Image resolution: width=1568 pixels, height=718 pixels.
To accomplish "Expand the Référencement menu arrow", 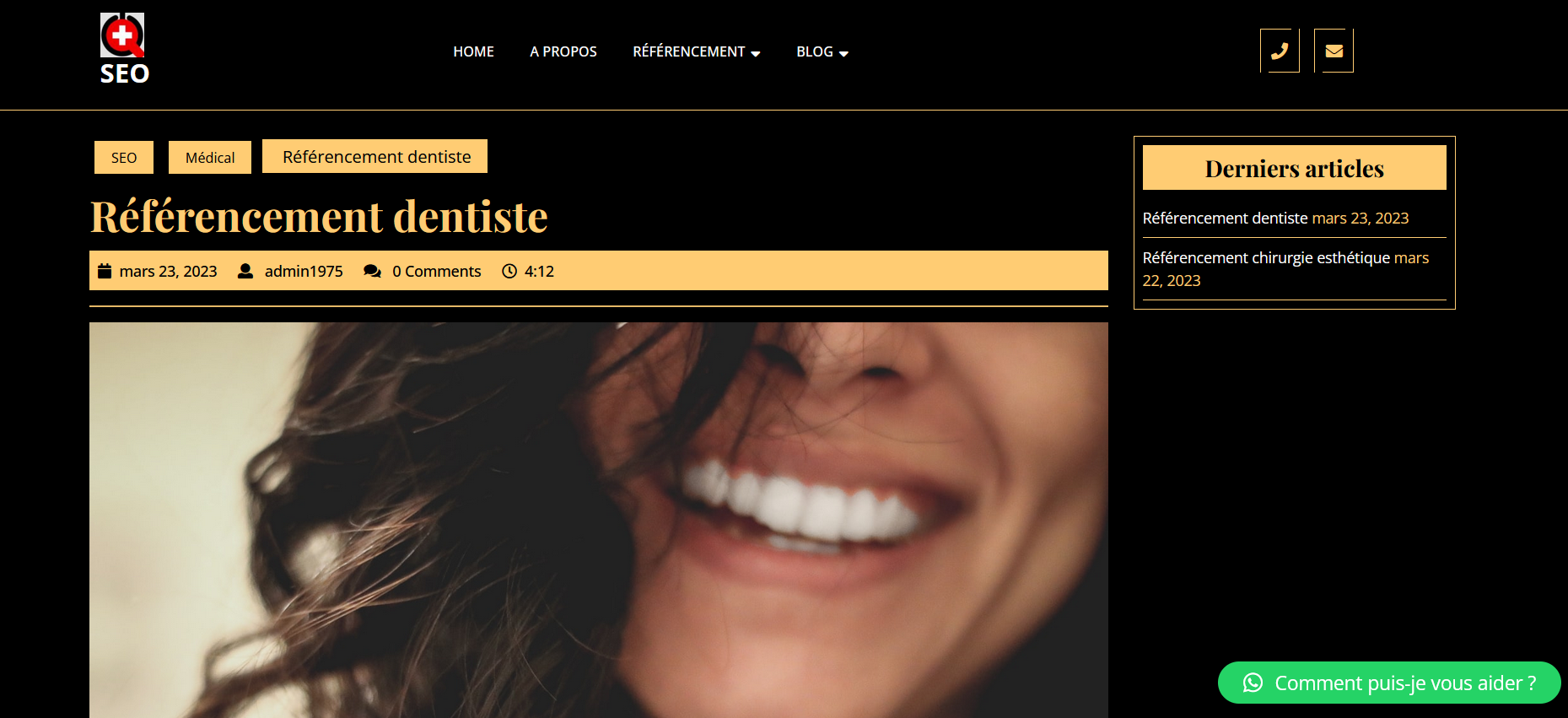I will tap(756, 53).
